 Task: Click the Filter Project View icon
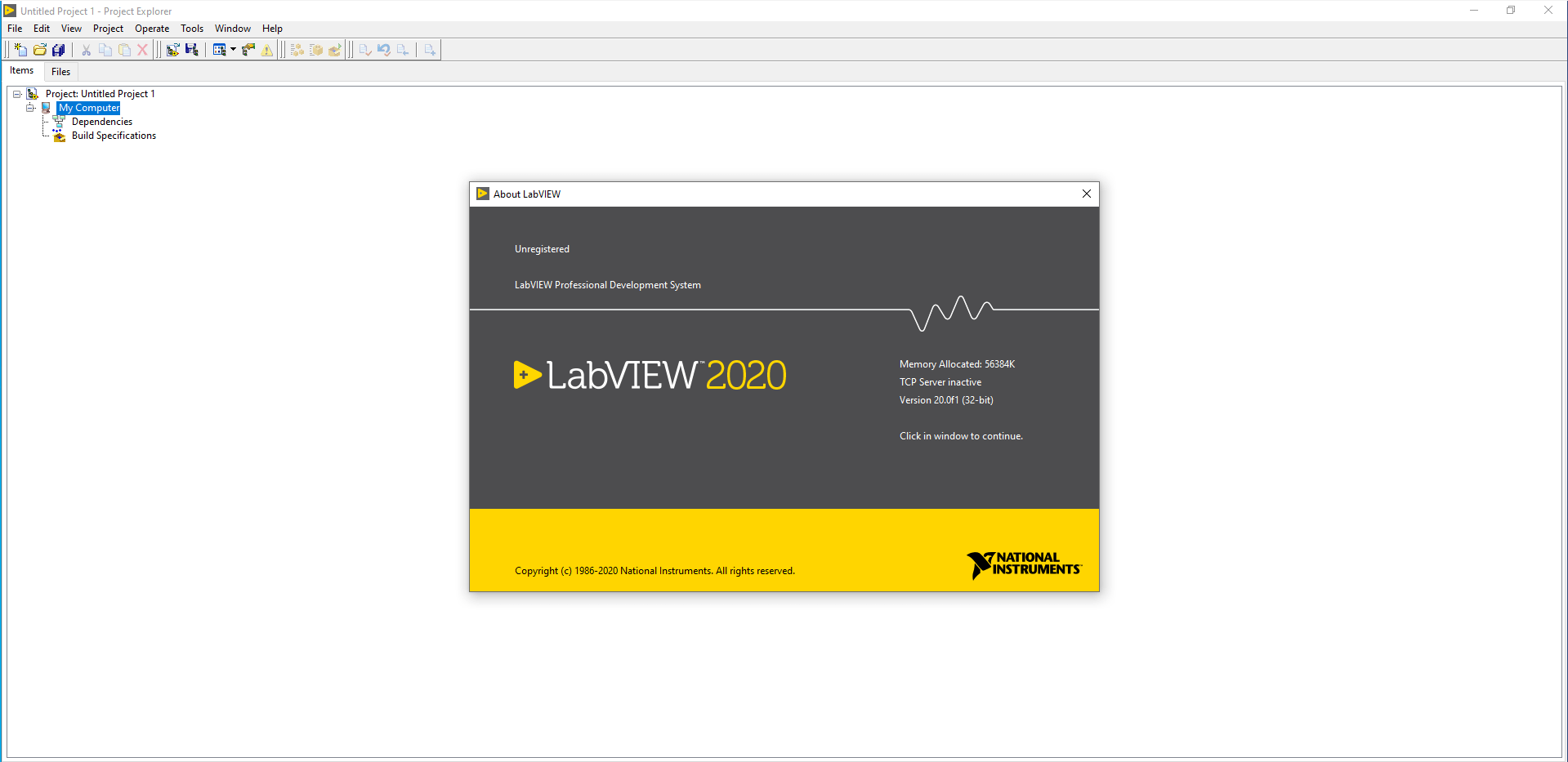pos(219,50)
